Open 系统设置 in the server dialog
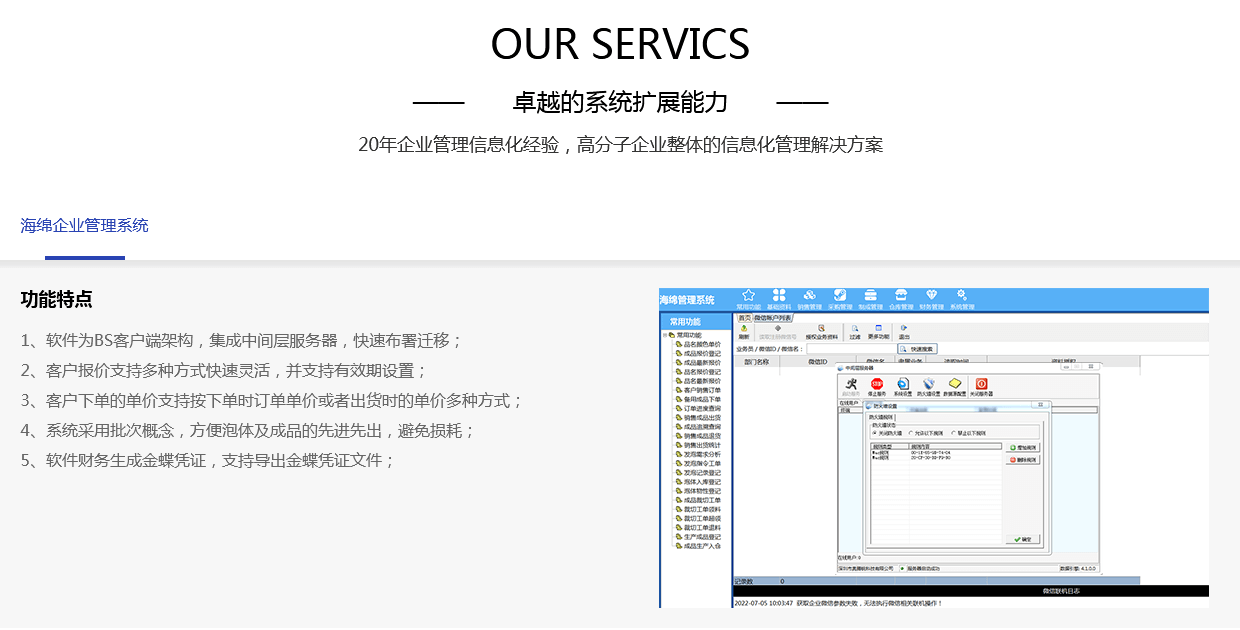The image size is (1240, 630). [903, 388]
